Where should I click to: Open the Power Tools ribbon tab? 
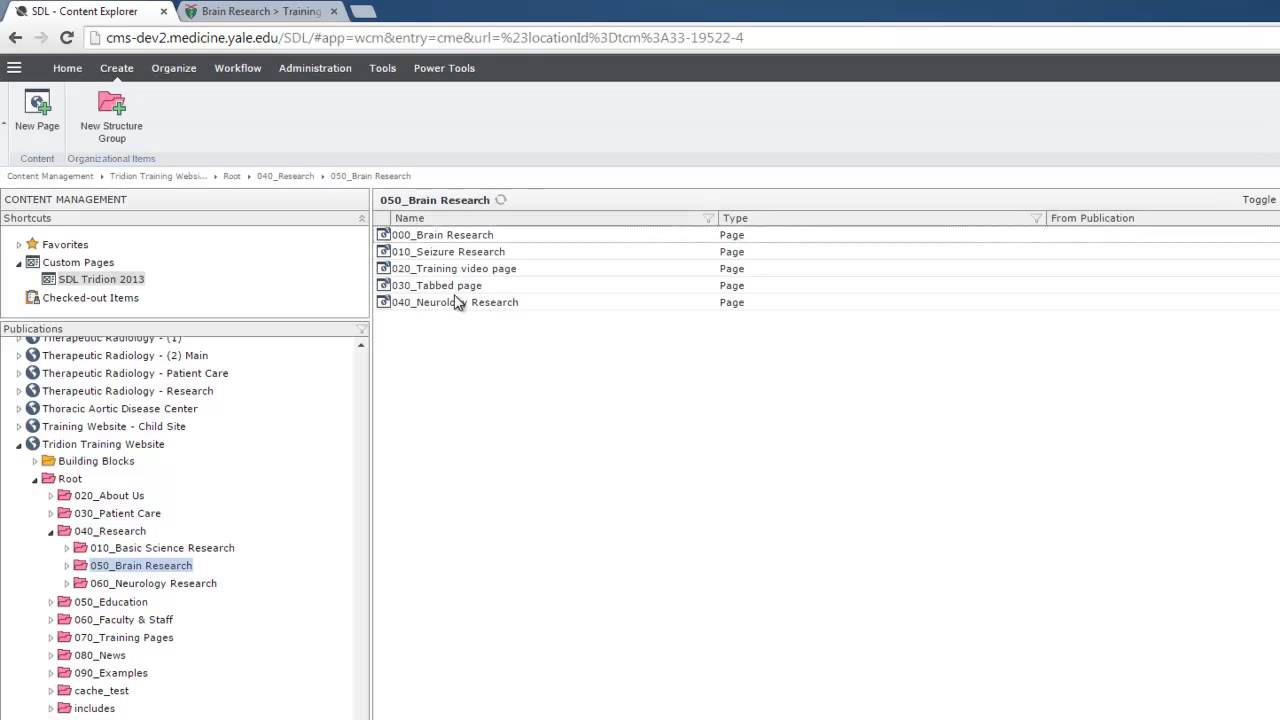coord(444,68)
